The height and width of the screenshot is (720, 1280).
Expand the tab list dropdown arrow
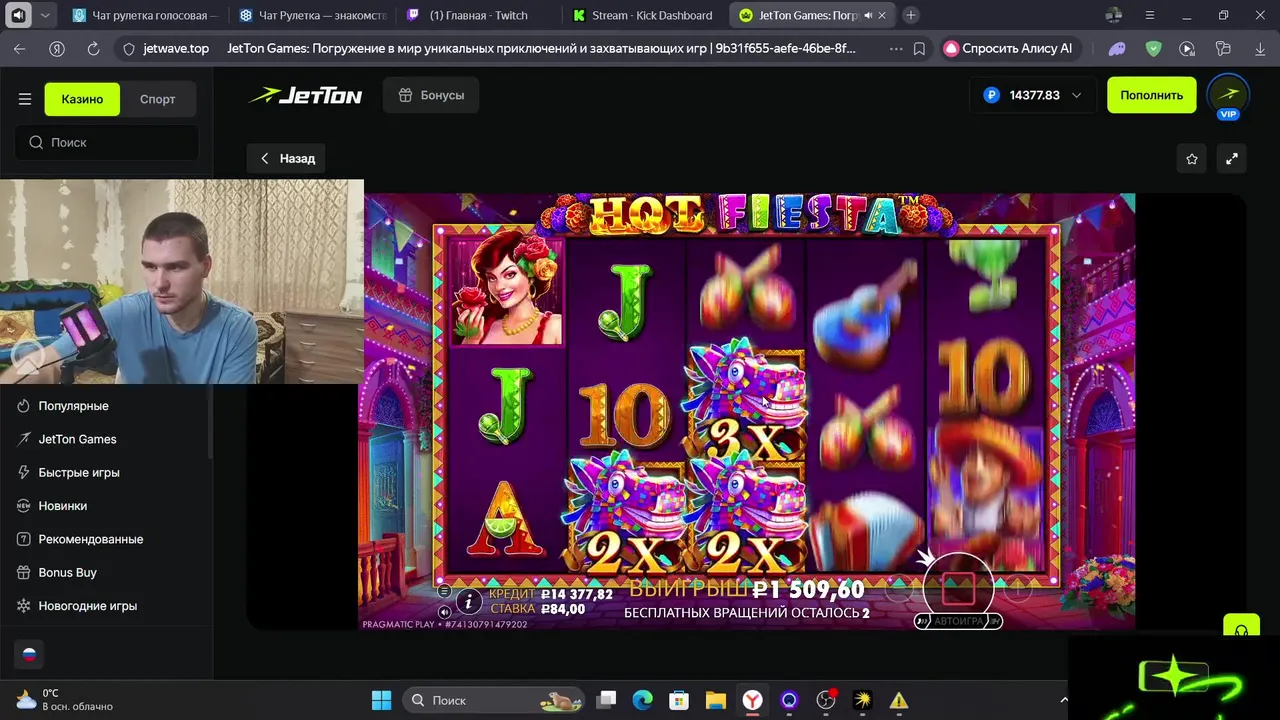(47, 15)
